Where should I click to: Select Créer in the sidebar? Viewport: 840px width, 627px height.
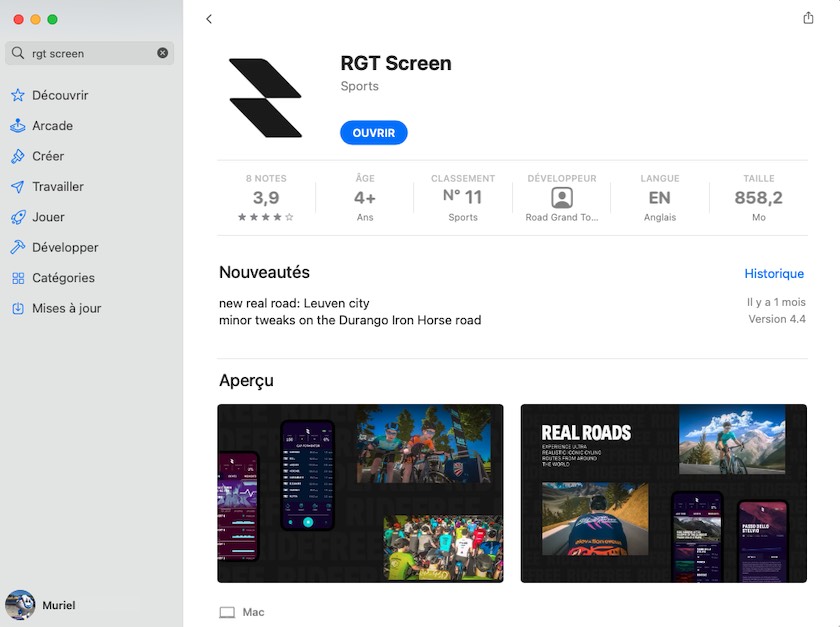tap(48, 156)
